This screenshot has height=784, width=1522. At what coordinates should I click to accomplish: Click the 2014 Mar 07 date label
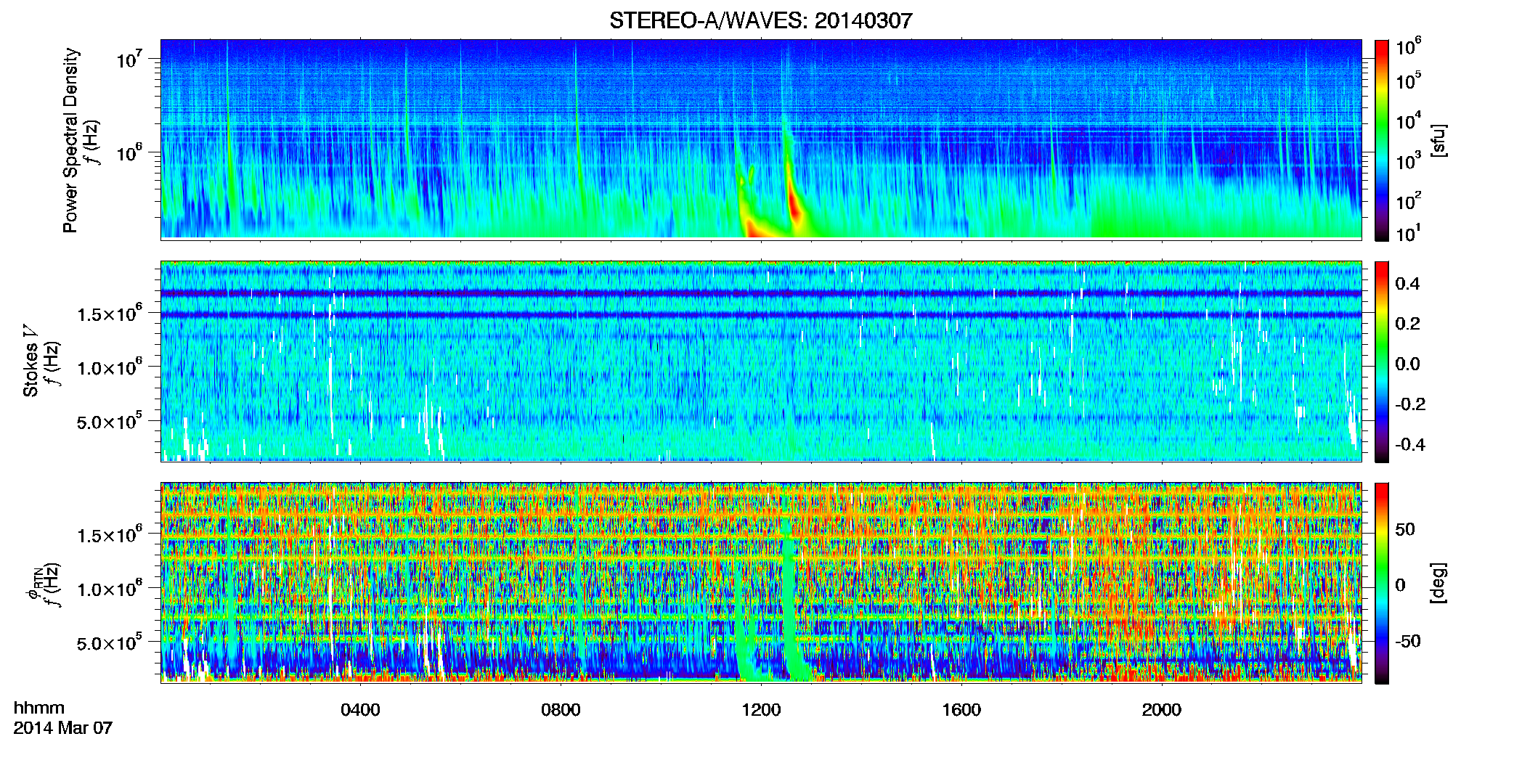pyautogui.click(x=63, y=727)
